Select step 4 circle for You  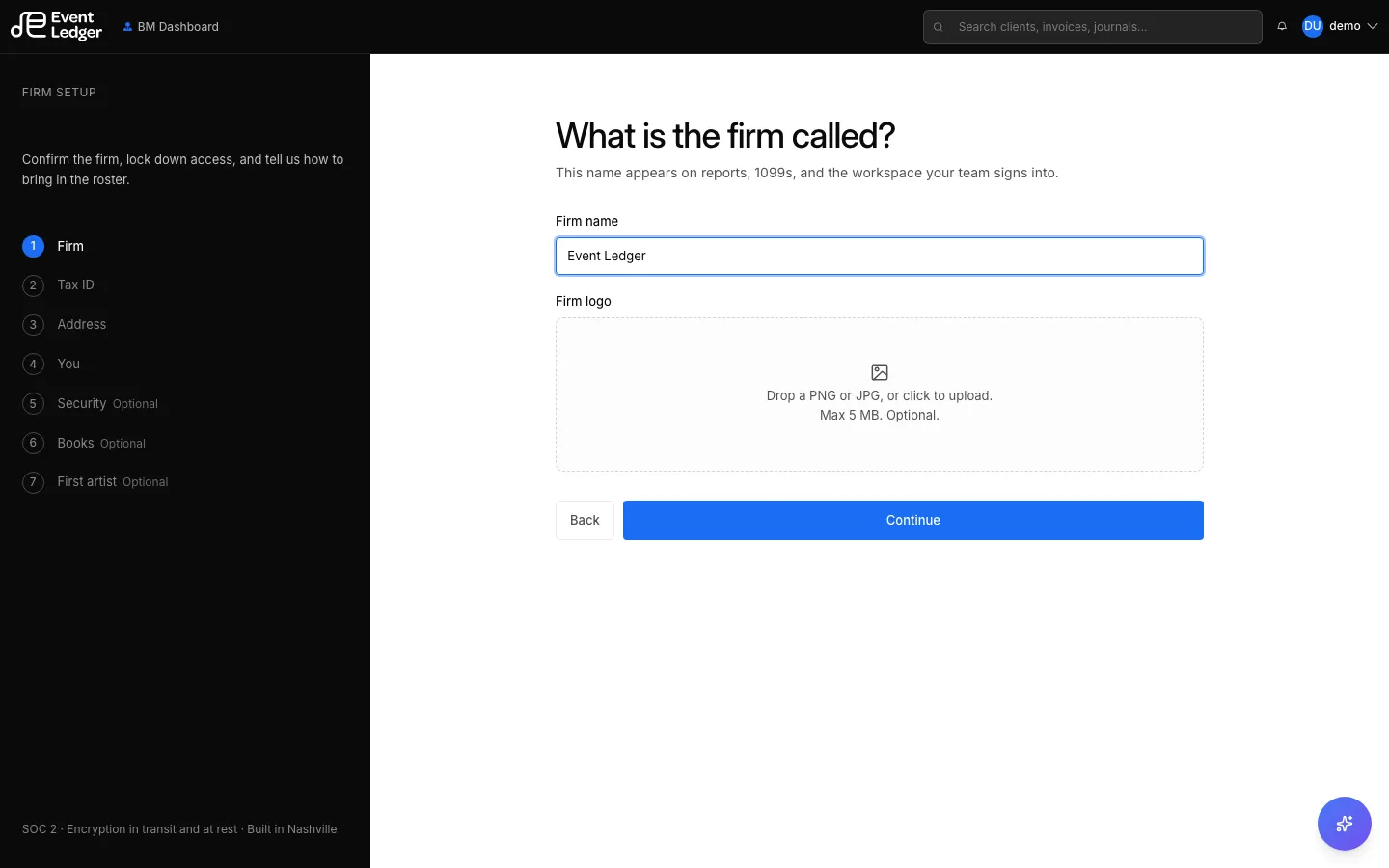[x=33, y=365]
